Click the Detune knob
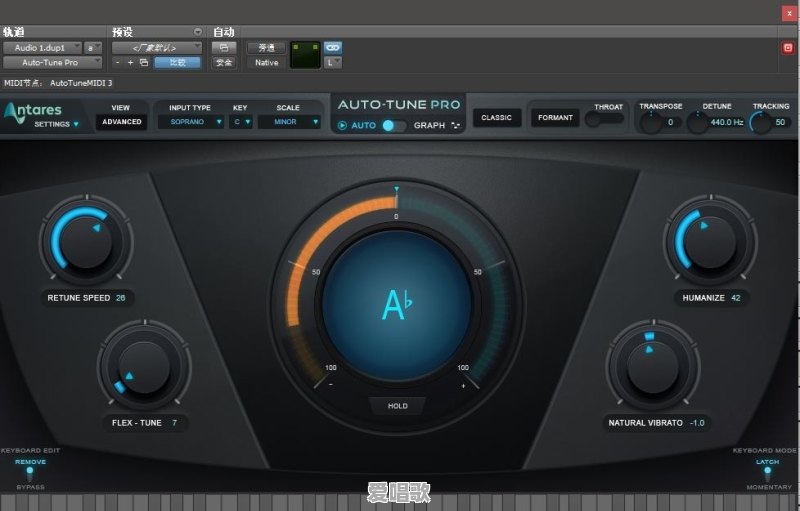 697,123
